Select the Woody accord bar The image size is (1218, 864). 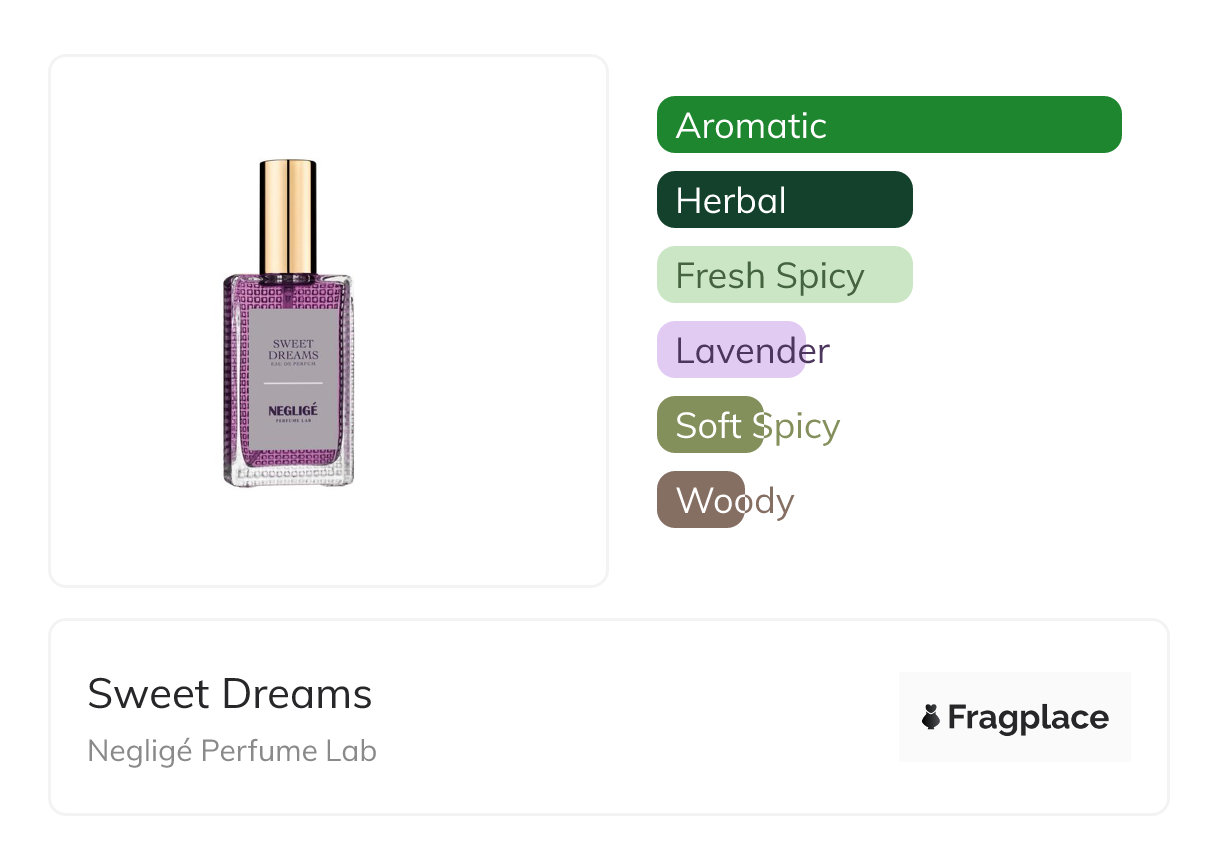tap(700, 500)
